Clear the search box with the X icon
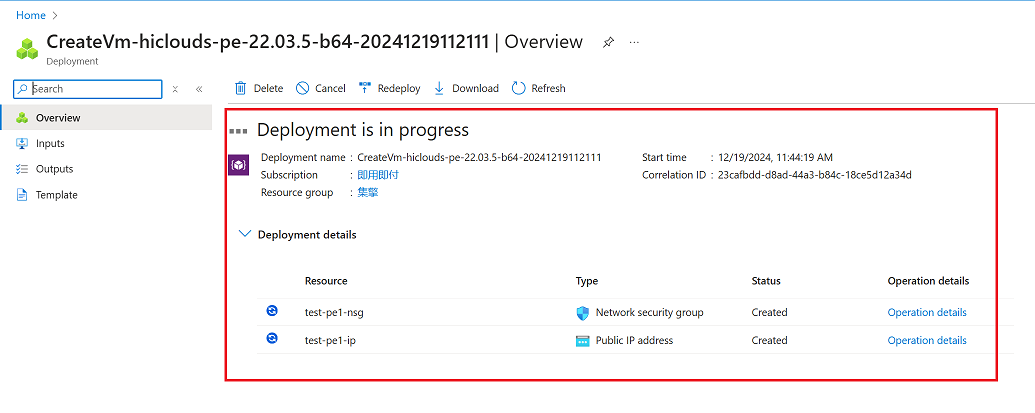 [175, 89]
